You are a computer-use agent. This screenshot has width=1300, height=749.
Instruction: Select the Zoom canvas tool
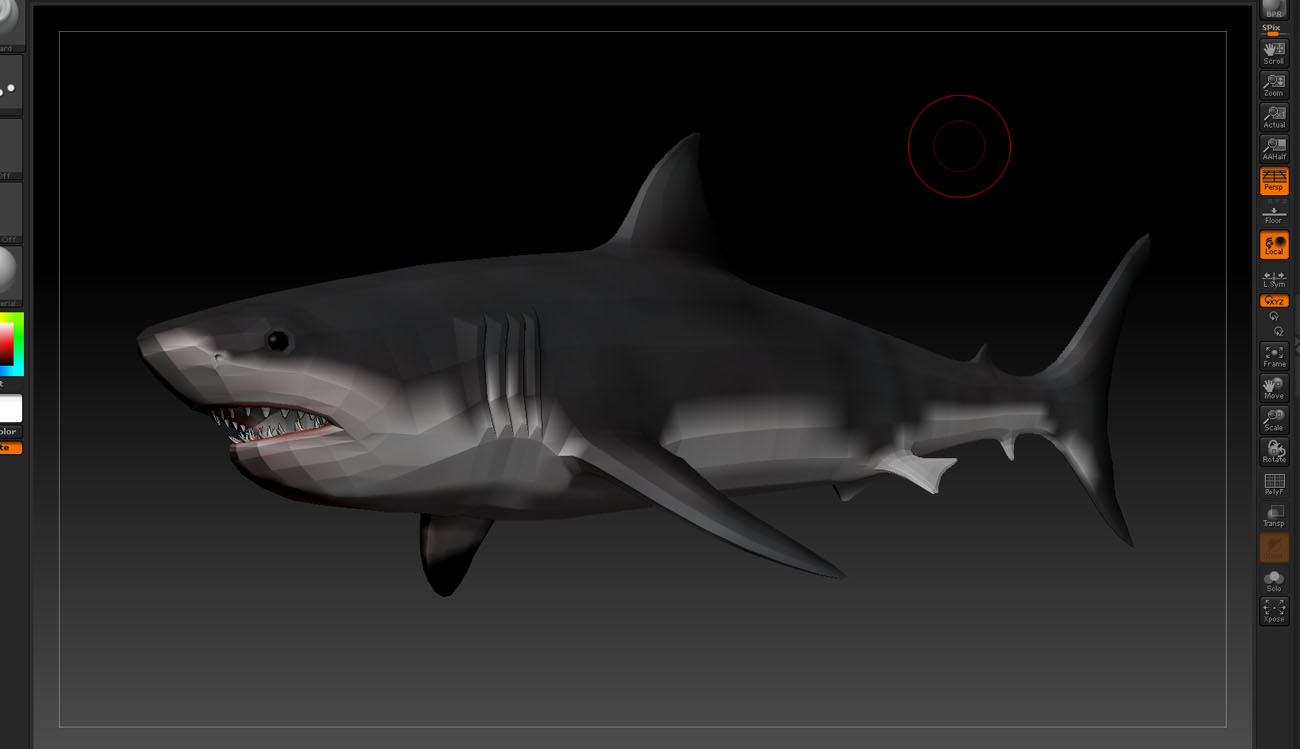pos(1273,85)
